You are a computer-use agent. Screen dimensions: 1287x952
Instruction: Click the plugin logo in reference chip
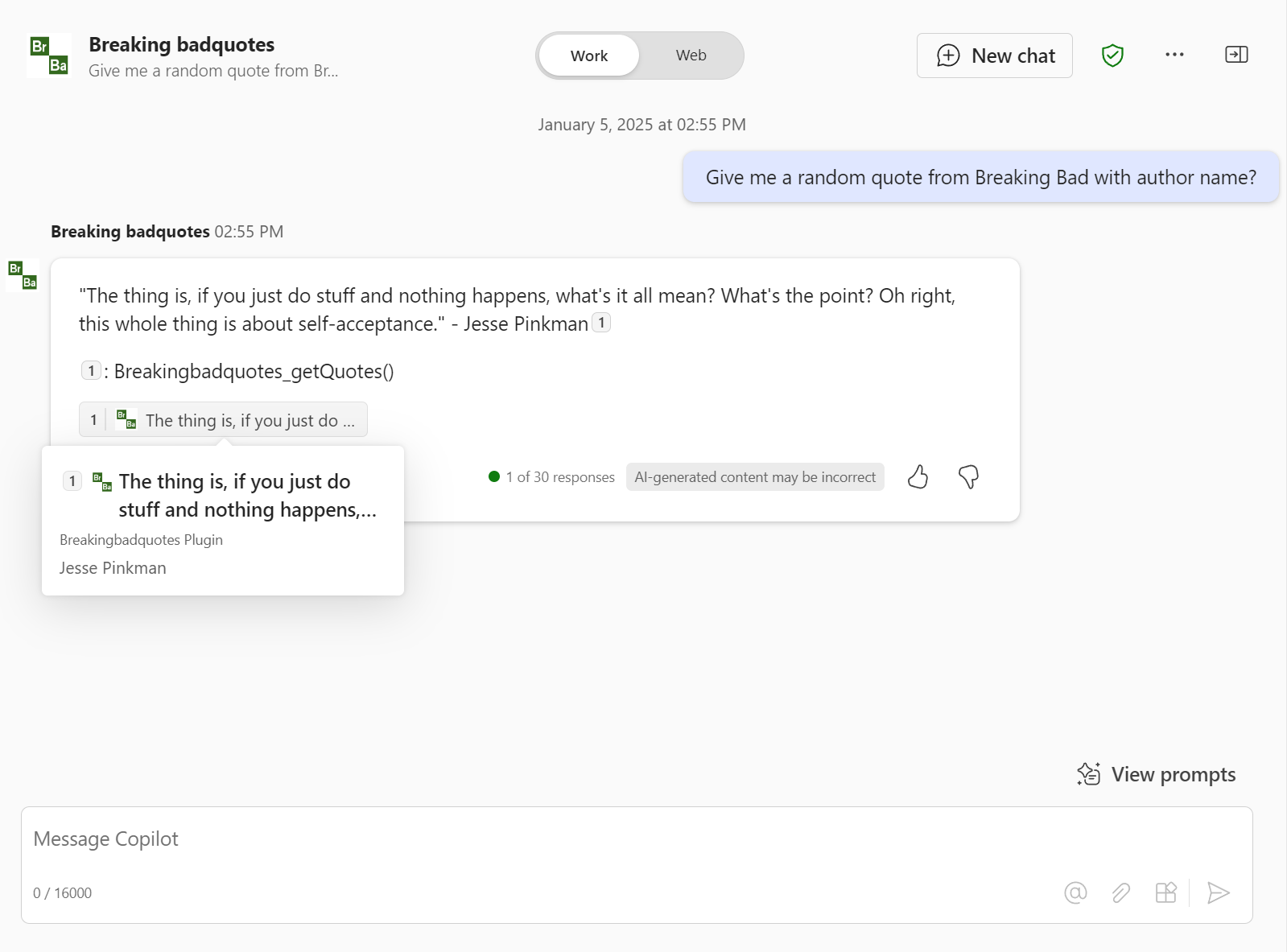[x=126, y=419]
